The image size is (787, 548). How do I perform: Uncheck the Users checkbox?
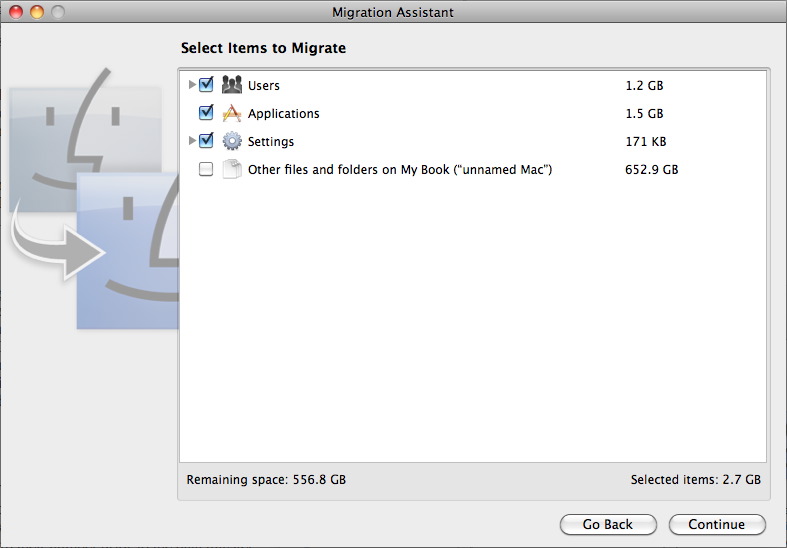(x=206, y=85)
